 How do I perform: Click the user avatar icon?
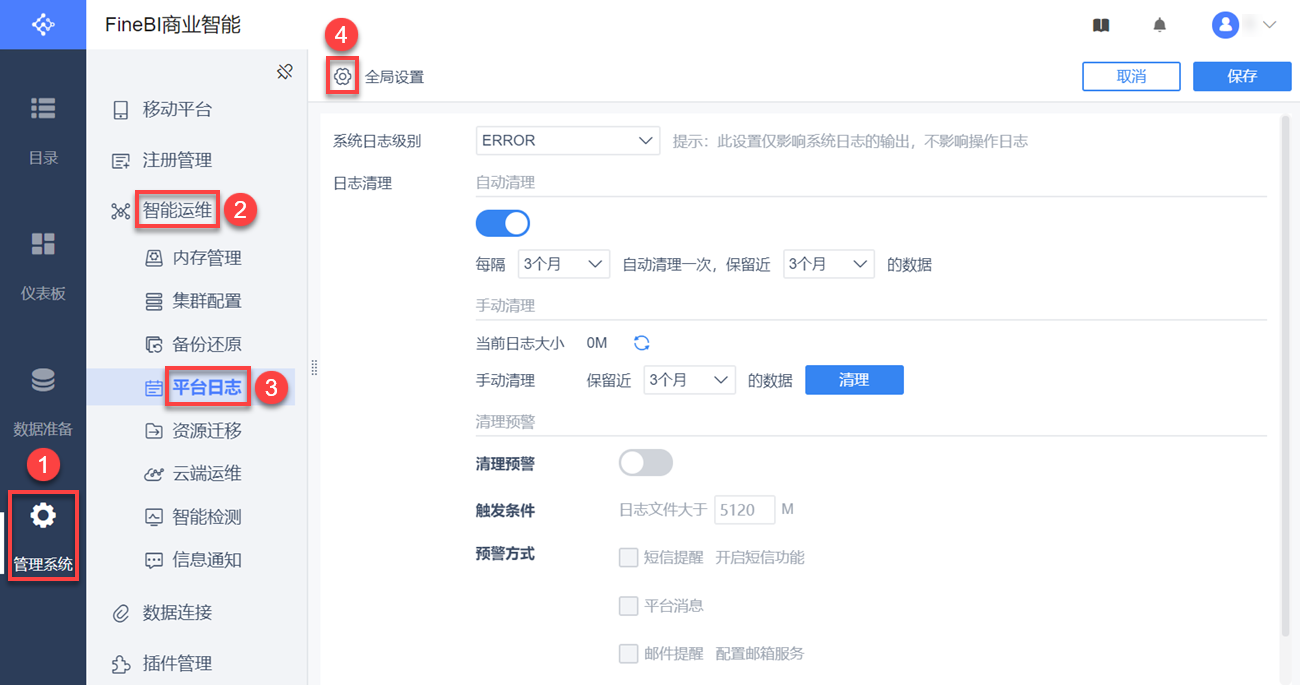(x=1225, y=25)
